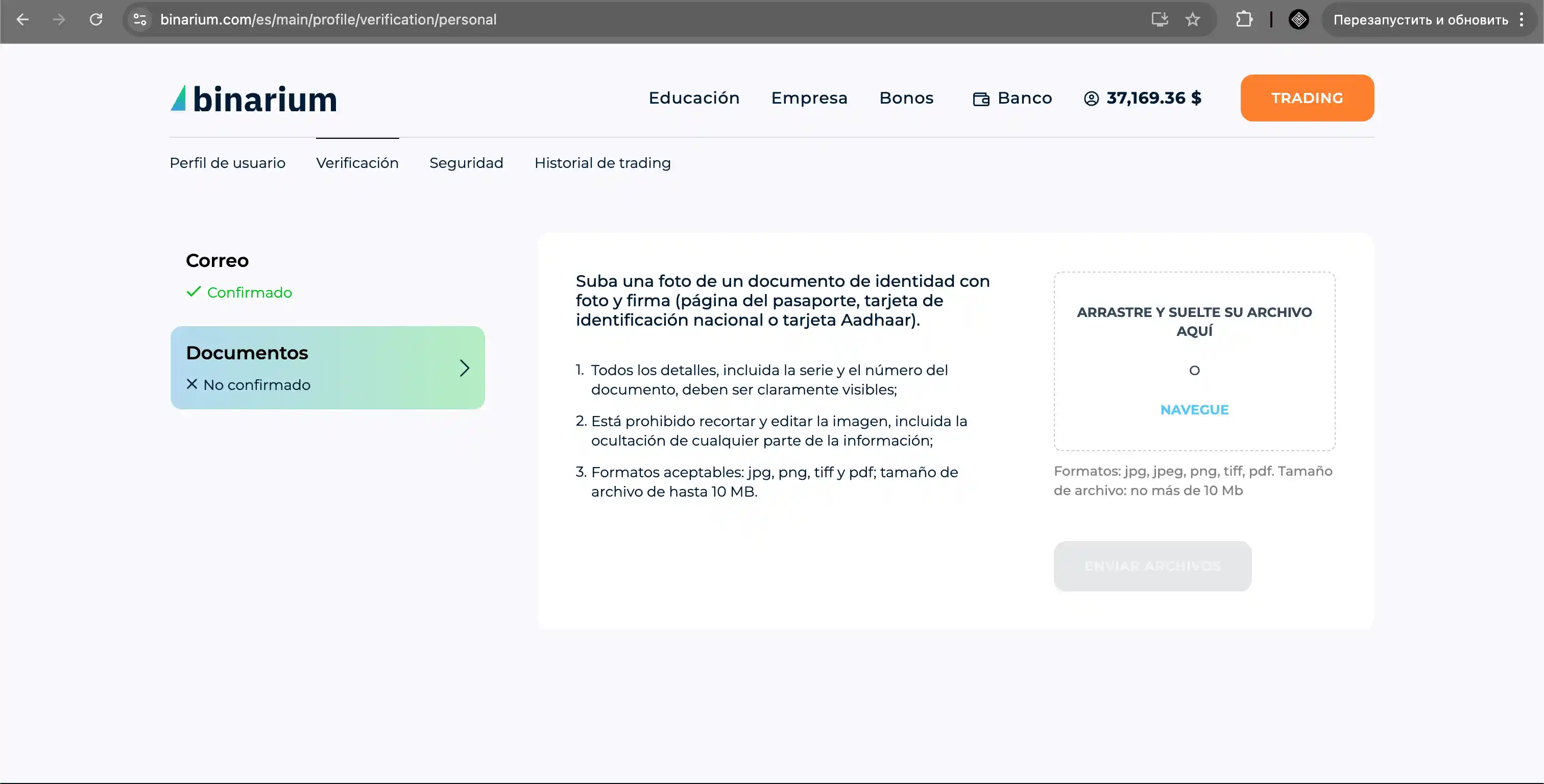Switch to the Seguridad tab
The height and width of the screenshot is (784, 1544).
466,163
